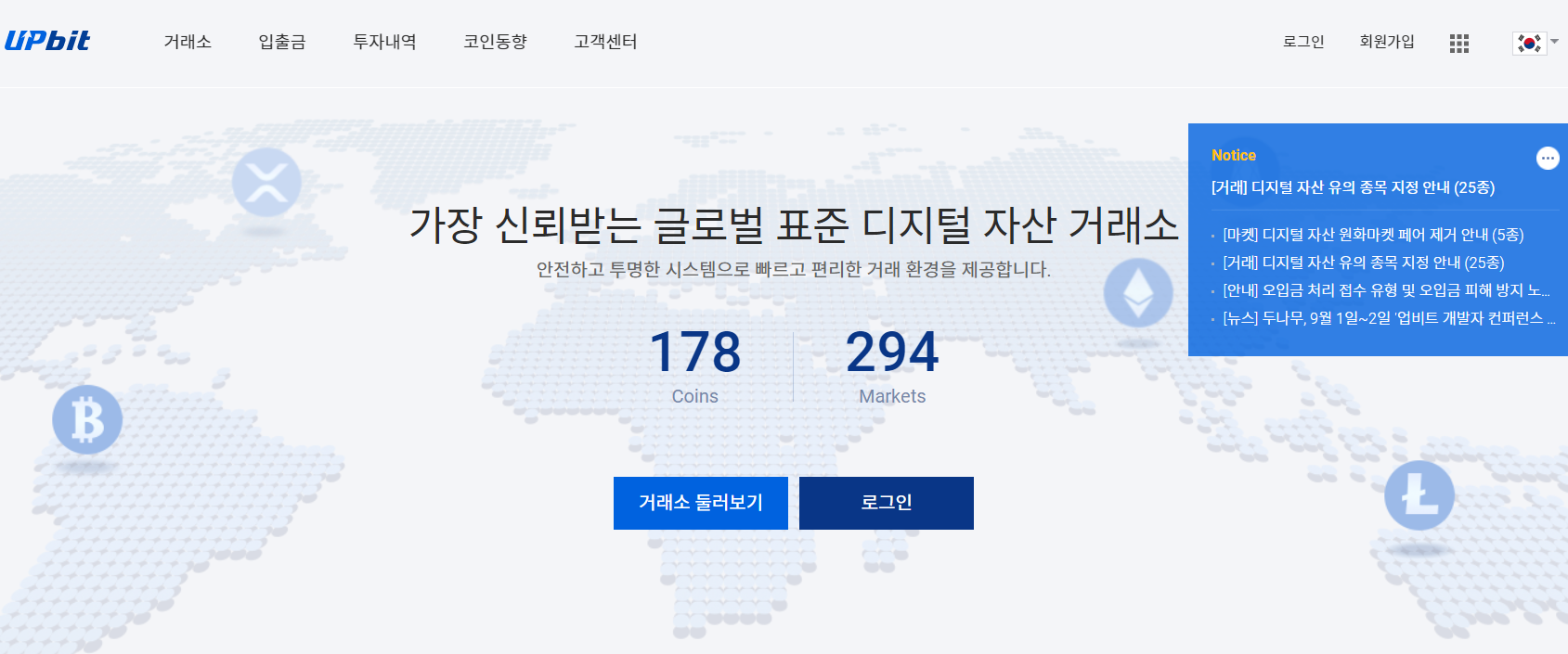The image size is (1568, 654).
Task: Open the notice 원화마켓 페어 제거 안내 (5종)
Action: coord(1373,235)
